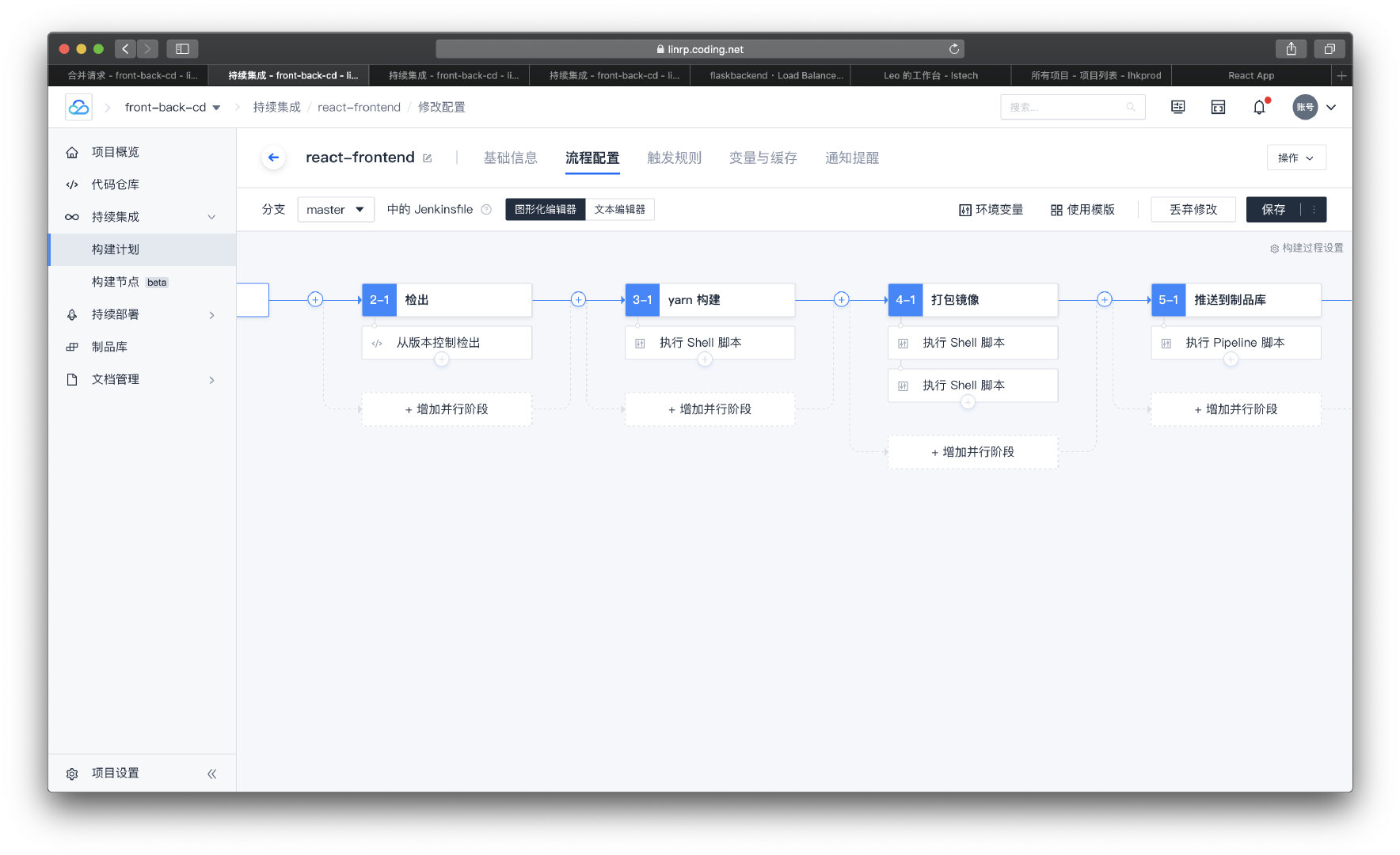Click the blue back arrow beside react-frontend
Screen dimensions: 1400x855
coord(273,158)
